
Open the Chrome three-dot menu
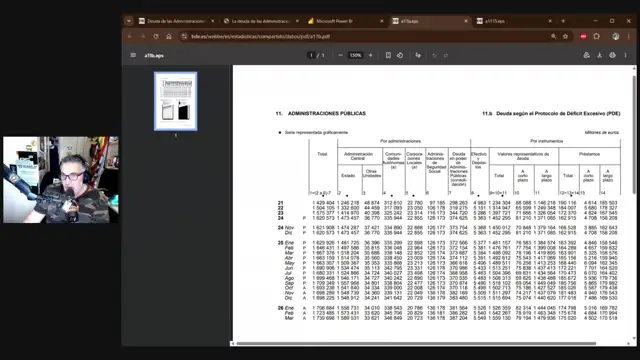[x=629, y=36]
